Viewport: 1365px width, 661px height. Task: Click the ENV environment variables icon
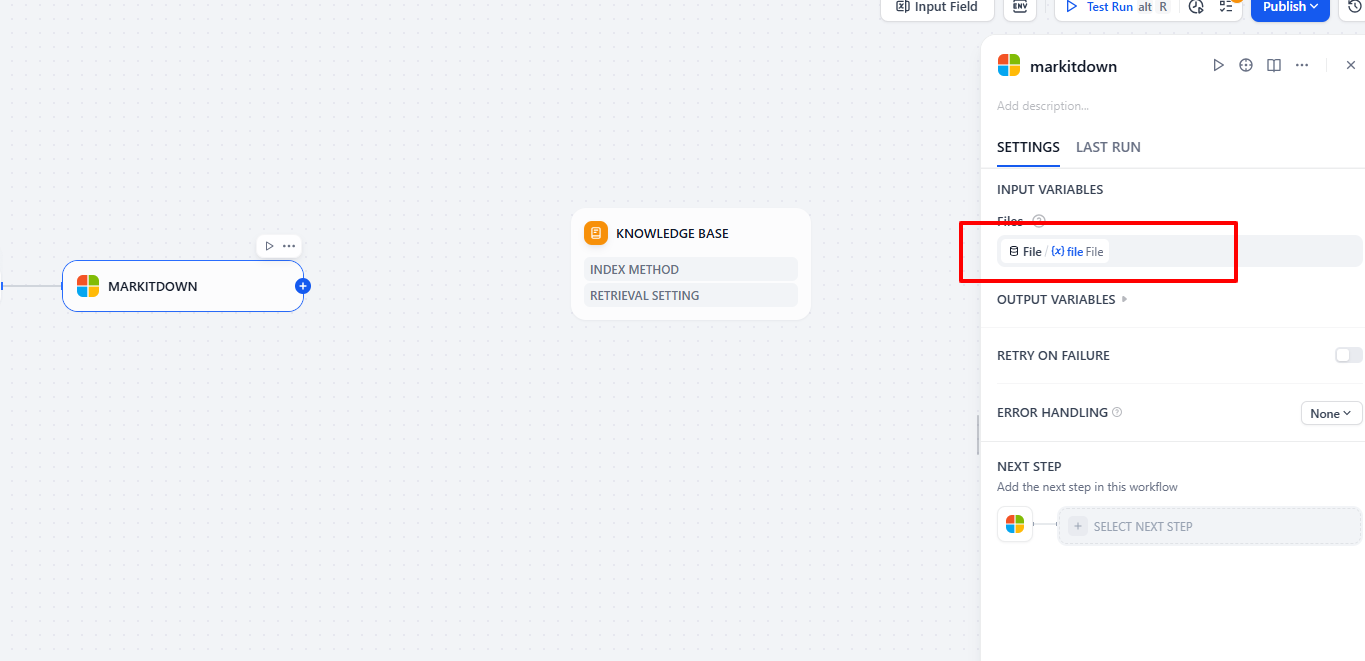[1020, 7]
